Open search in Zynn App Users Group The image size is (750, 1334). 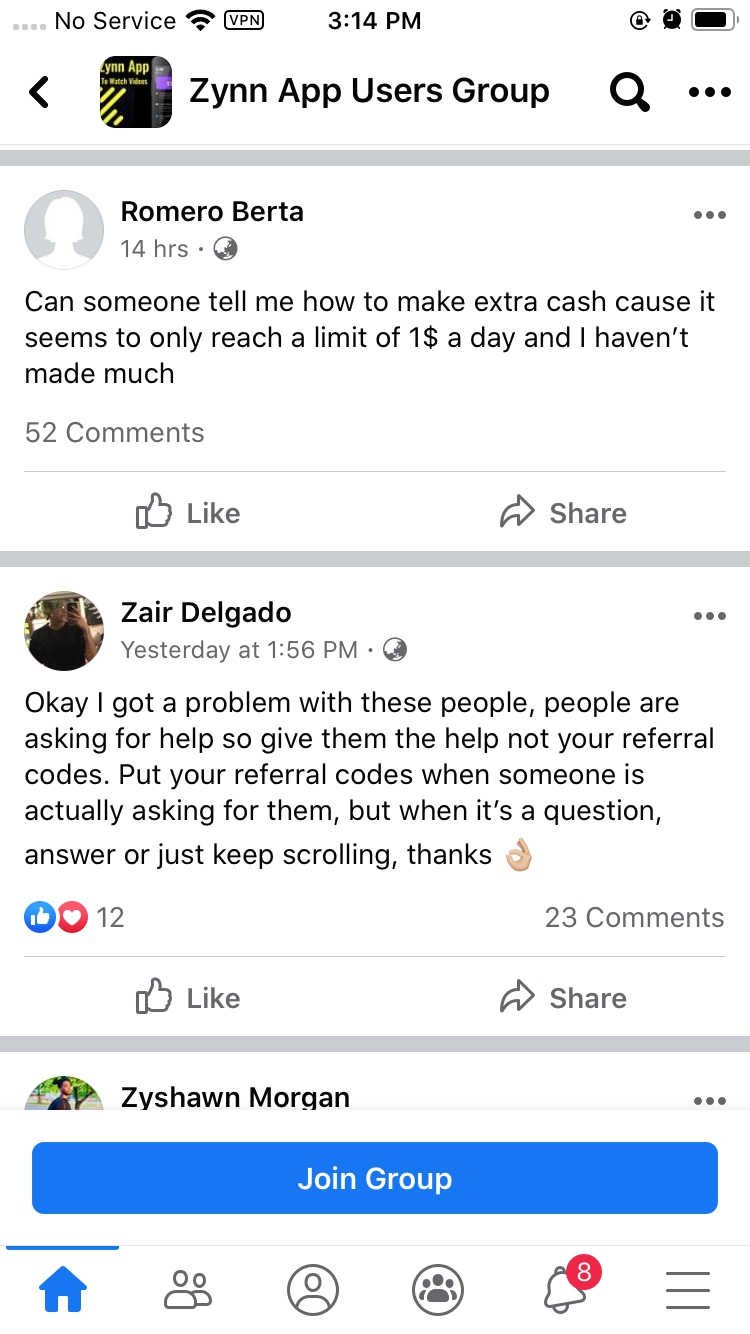pyautogui.click(x=629, y=92)
